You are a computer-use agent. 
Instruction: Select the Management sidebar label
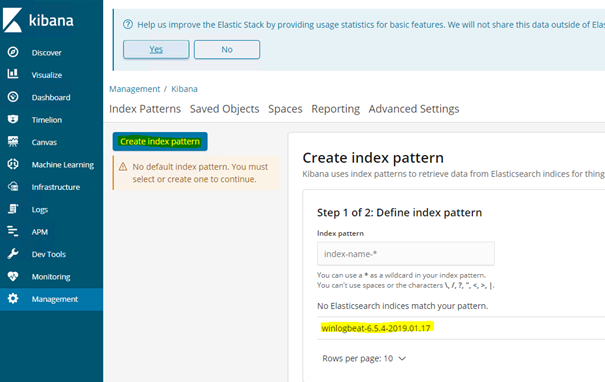(55, 299)
